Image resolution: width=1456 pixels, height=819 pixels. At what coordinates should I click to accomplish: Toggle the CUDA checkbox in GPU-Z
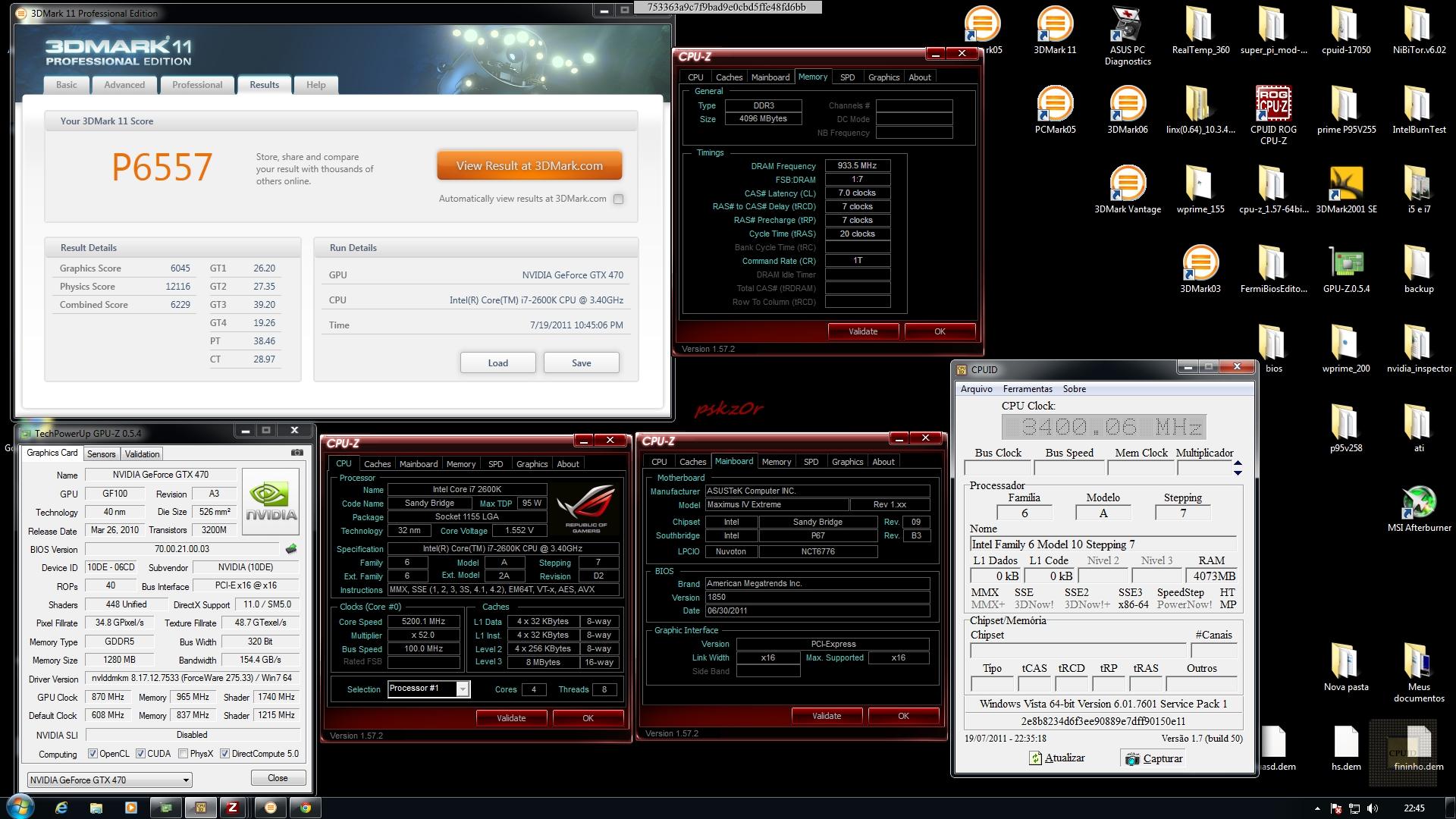coord(140,754)
